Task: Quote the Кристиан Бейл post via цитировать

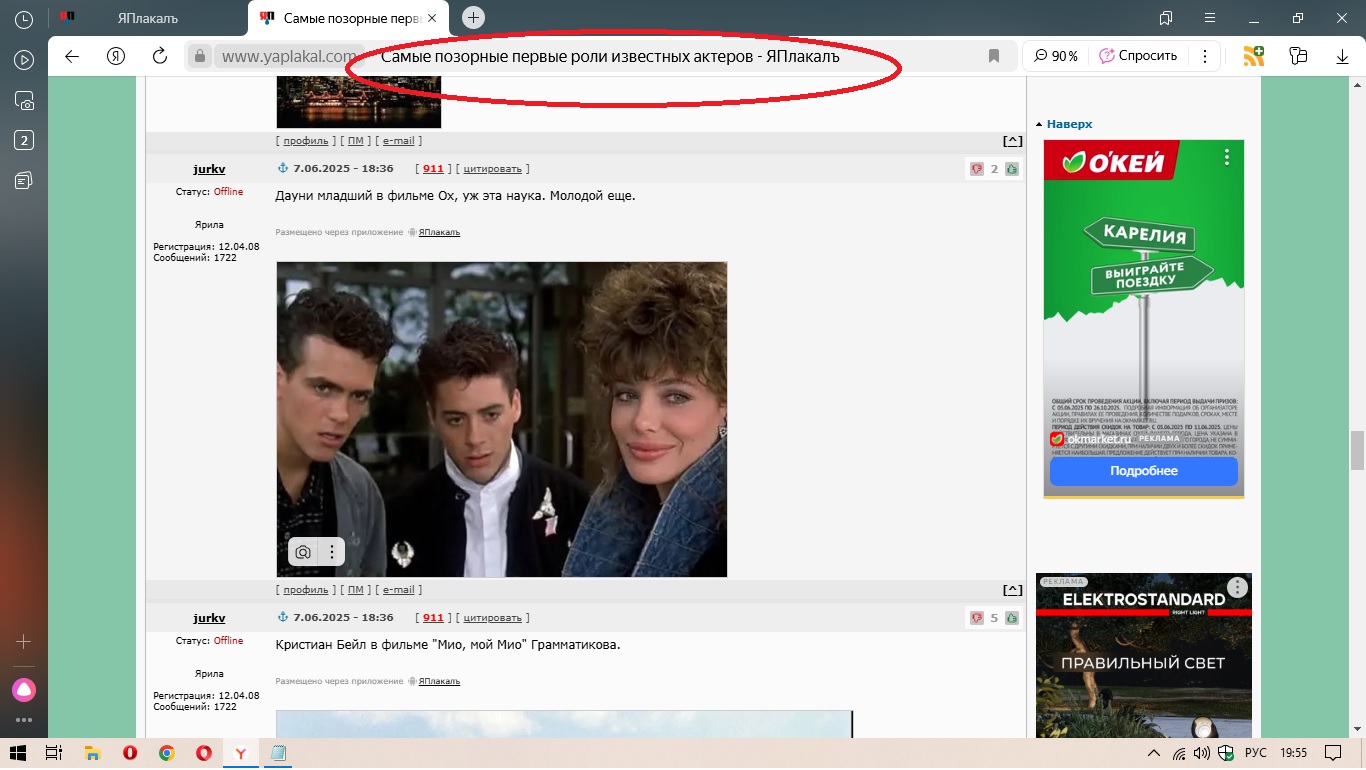Action: point(493,618)
